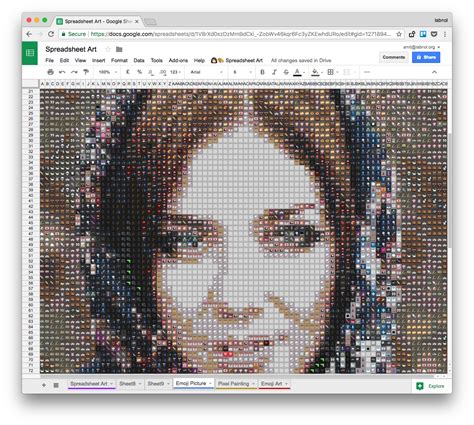Click the green Google Sheets home icon
This screenshot has width=474, height=425.
[x=30, y=53]
